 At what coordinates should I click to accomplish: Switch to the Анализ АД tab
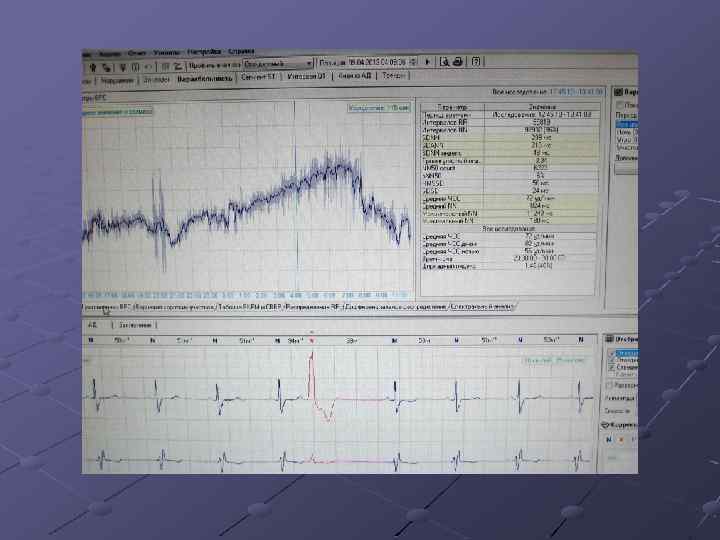[354, 76]
